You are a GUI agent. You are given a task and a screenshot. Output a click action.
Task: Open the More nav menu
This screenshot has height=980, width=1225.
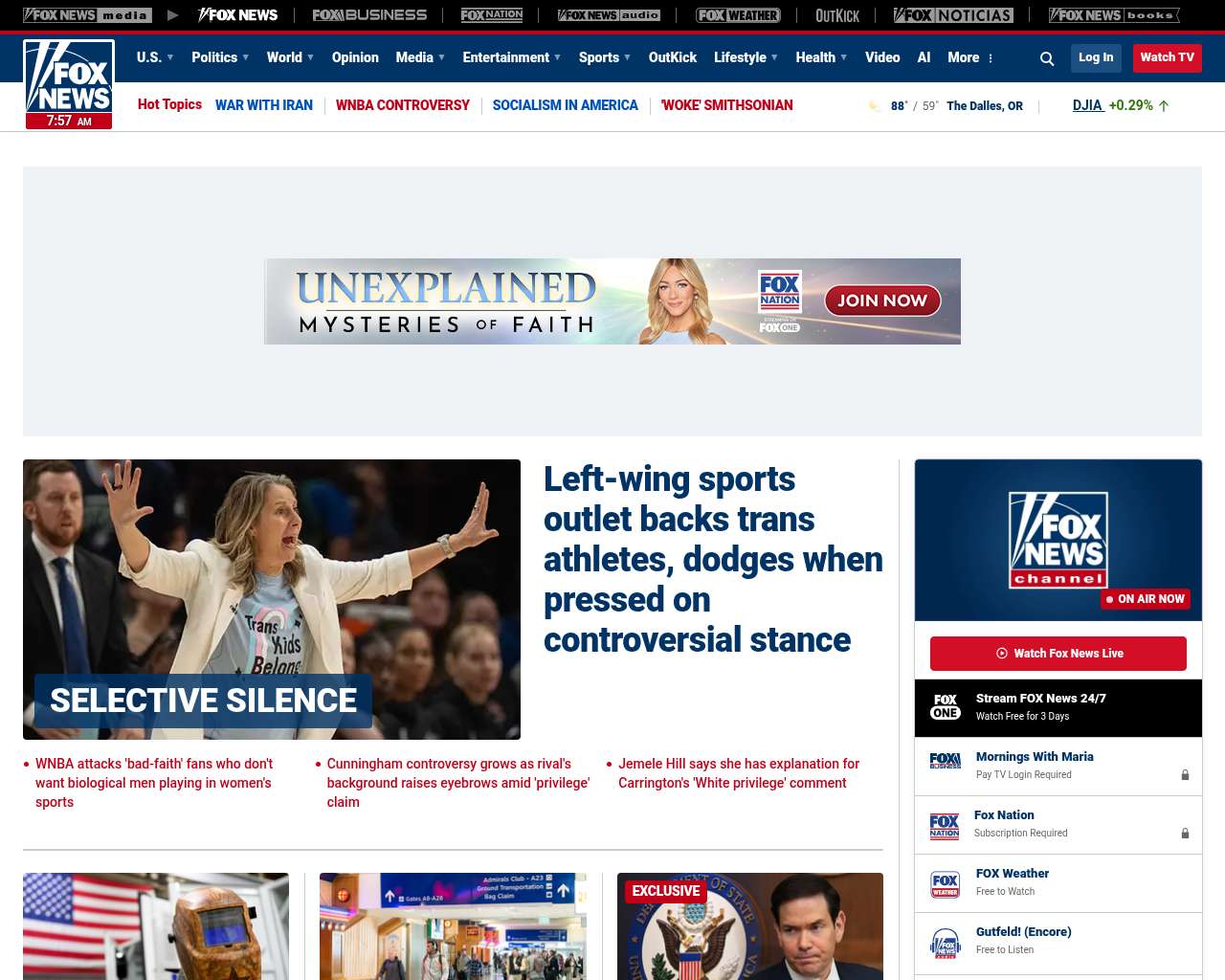(x=964, y=57)
